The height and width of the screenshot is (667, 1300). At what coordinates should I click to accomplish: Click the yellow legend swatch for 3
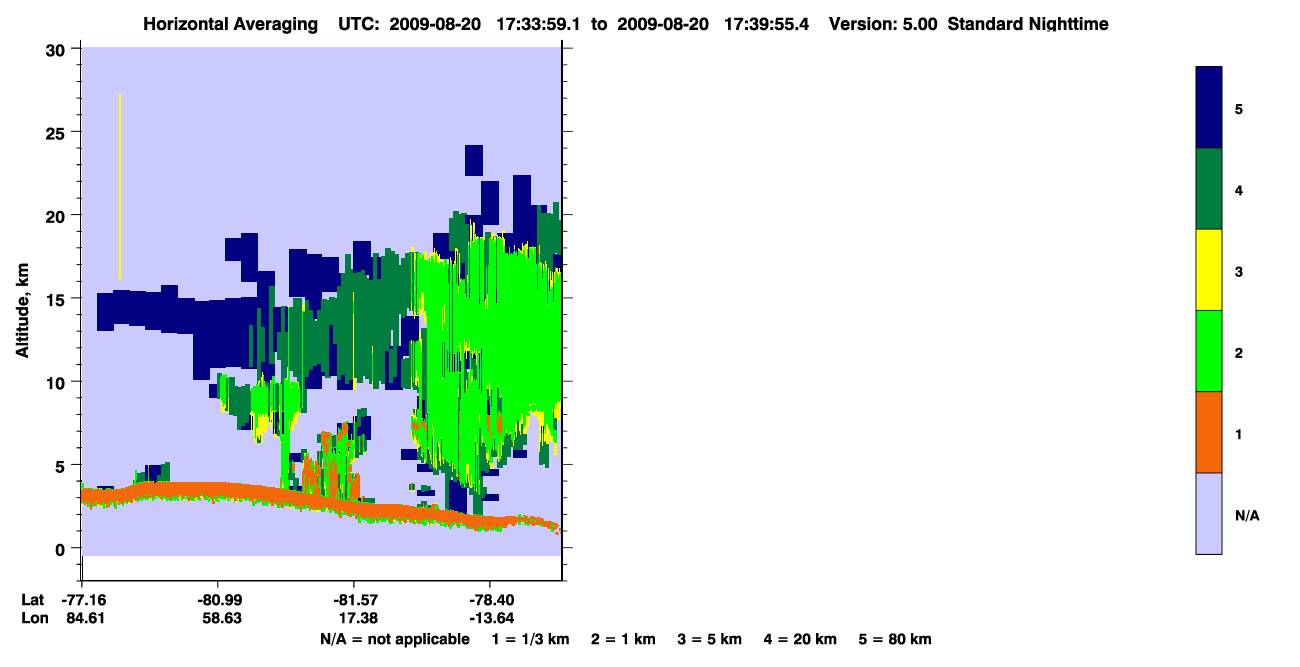click(1209, 270)
